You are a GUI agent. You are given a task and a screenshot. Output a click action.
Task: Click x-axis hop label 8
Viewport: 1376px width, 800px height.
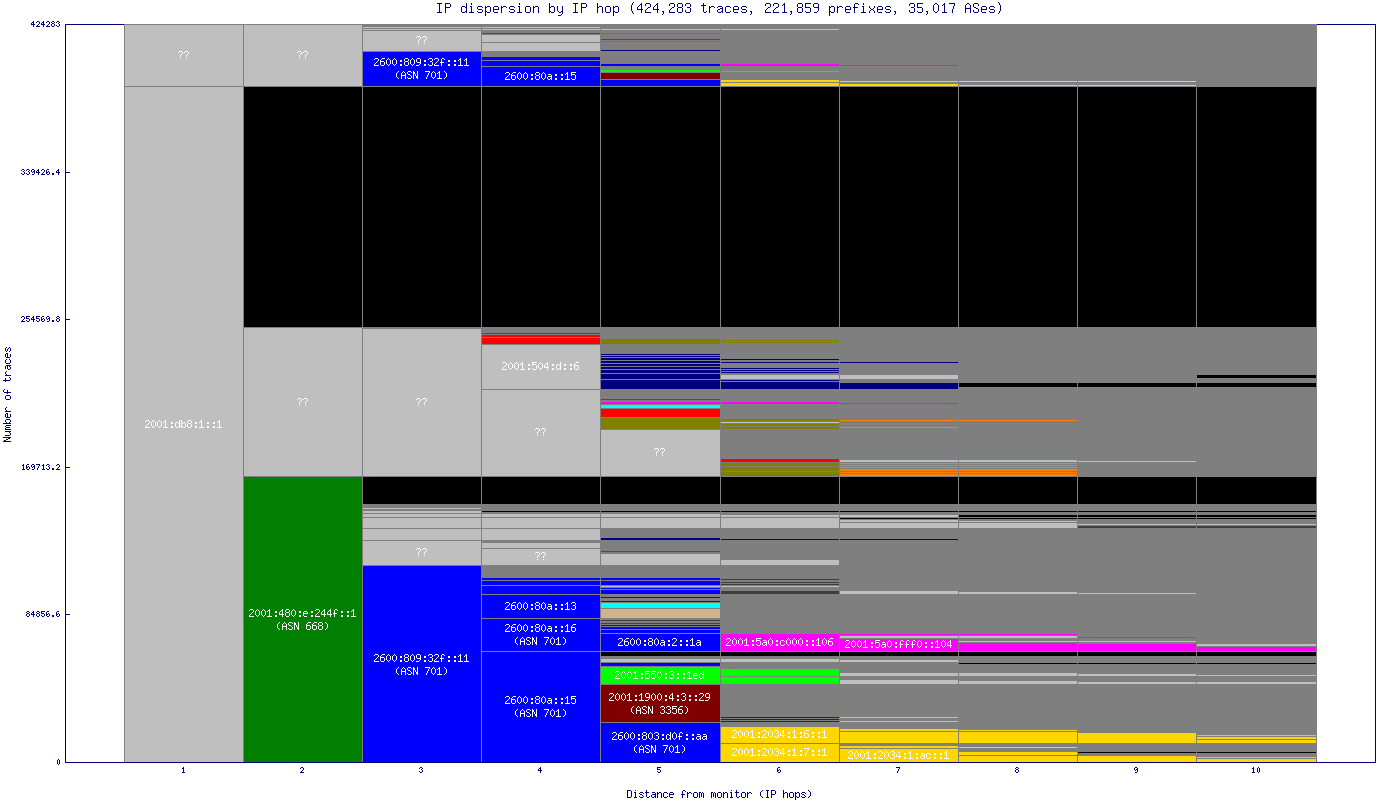coord(1018,771)
